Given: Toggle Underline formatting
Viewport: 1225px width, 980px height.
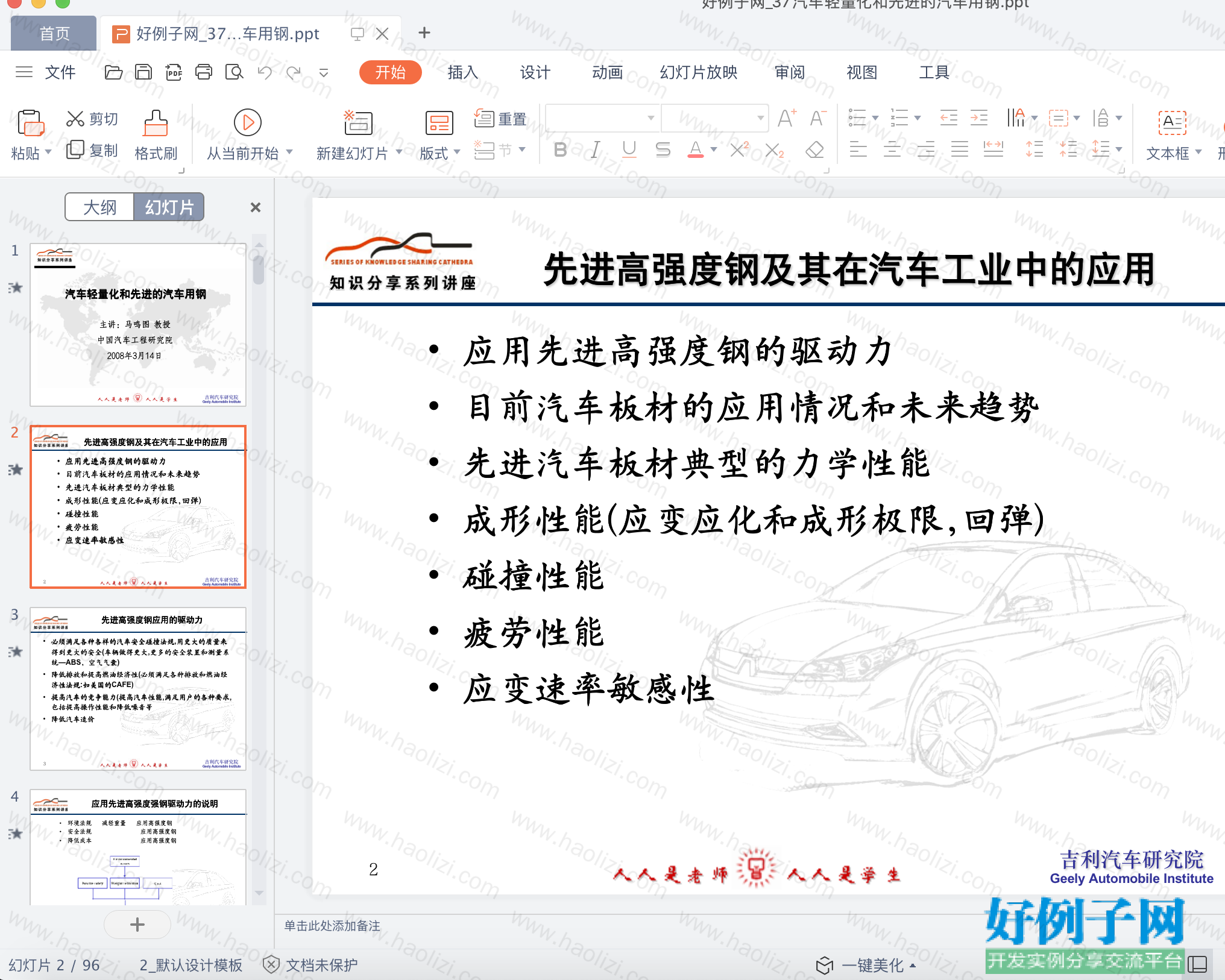Looking at the screenshot, I should (629, 149).
